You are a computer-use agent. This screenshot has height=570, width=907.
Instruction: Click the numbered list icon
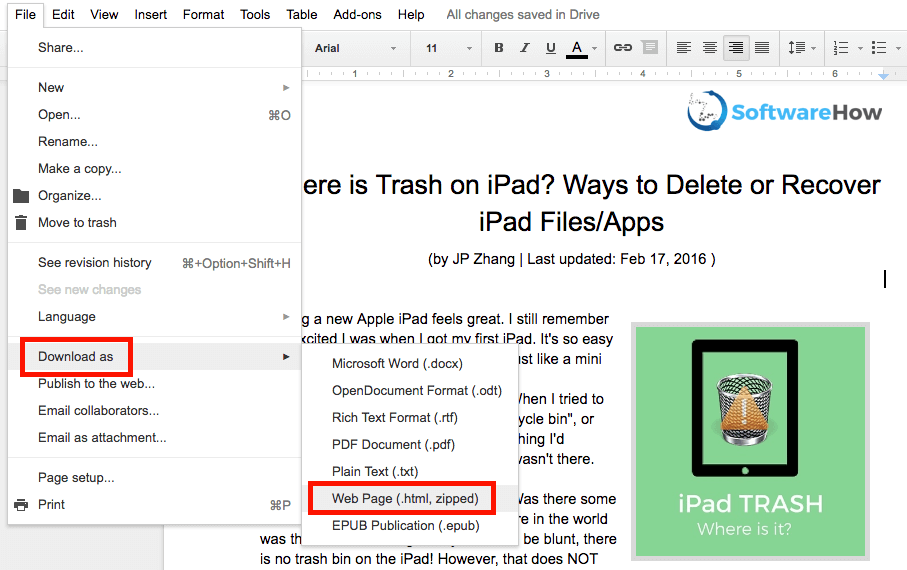(840, 48)
